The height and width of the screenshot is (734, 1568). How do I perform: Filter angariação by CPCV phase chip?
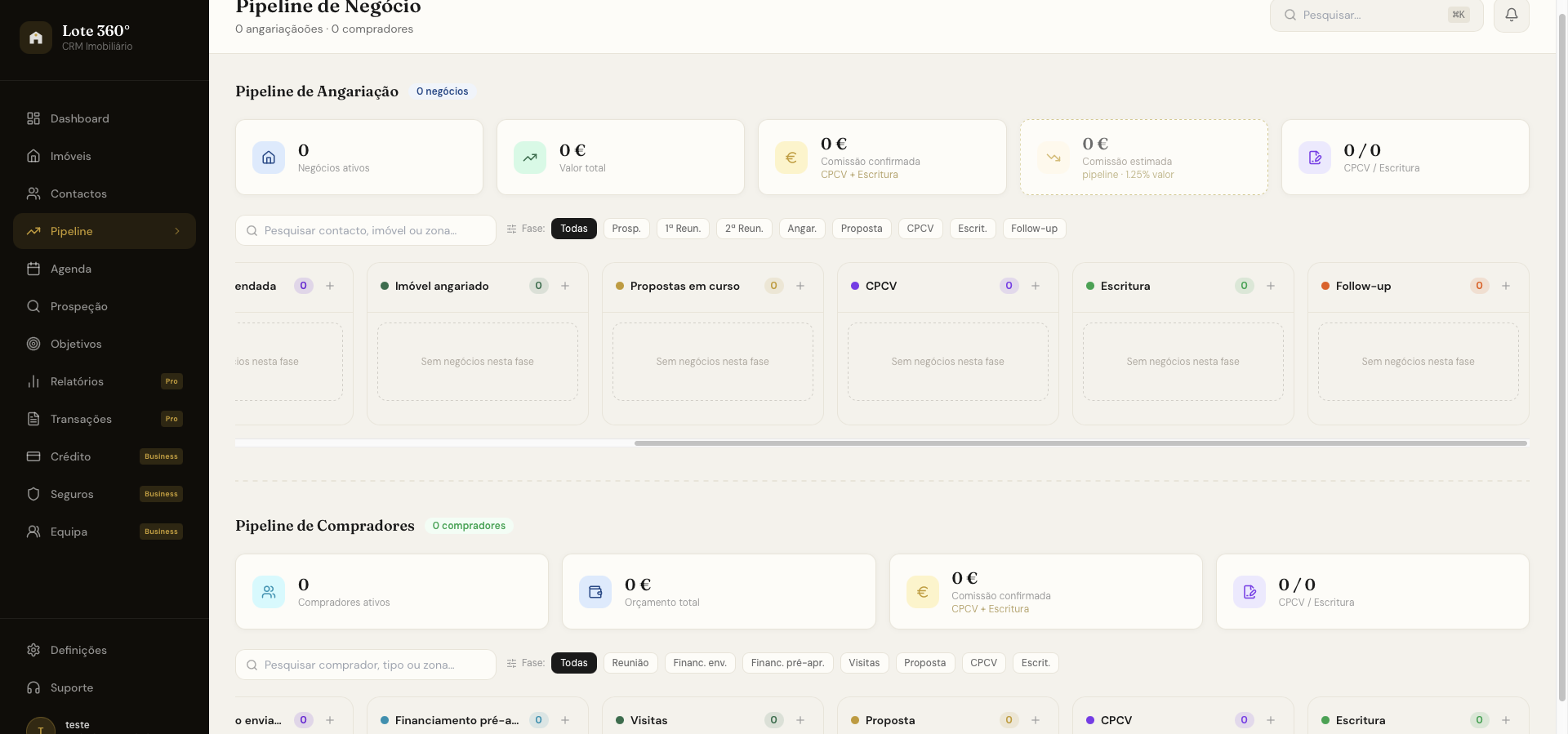click(x=920, y=229)
